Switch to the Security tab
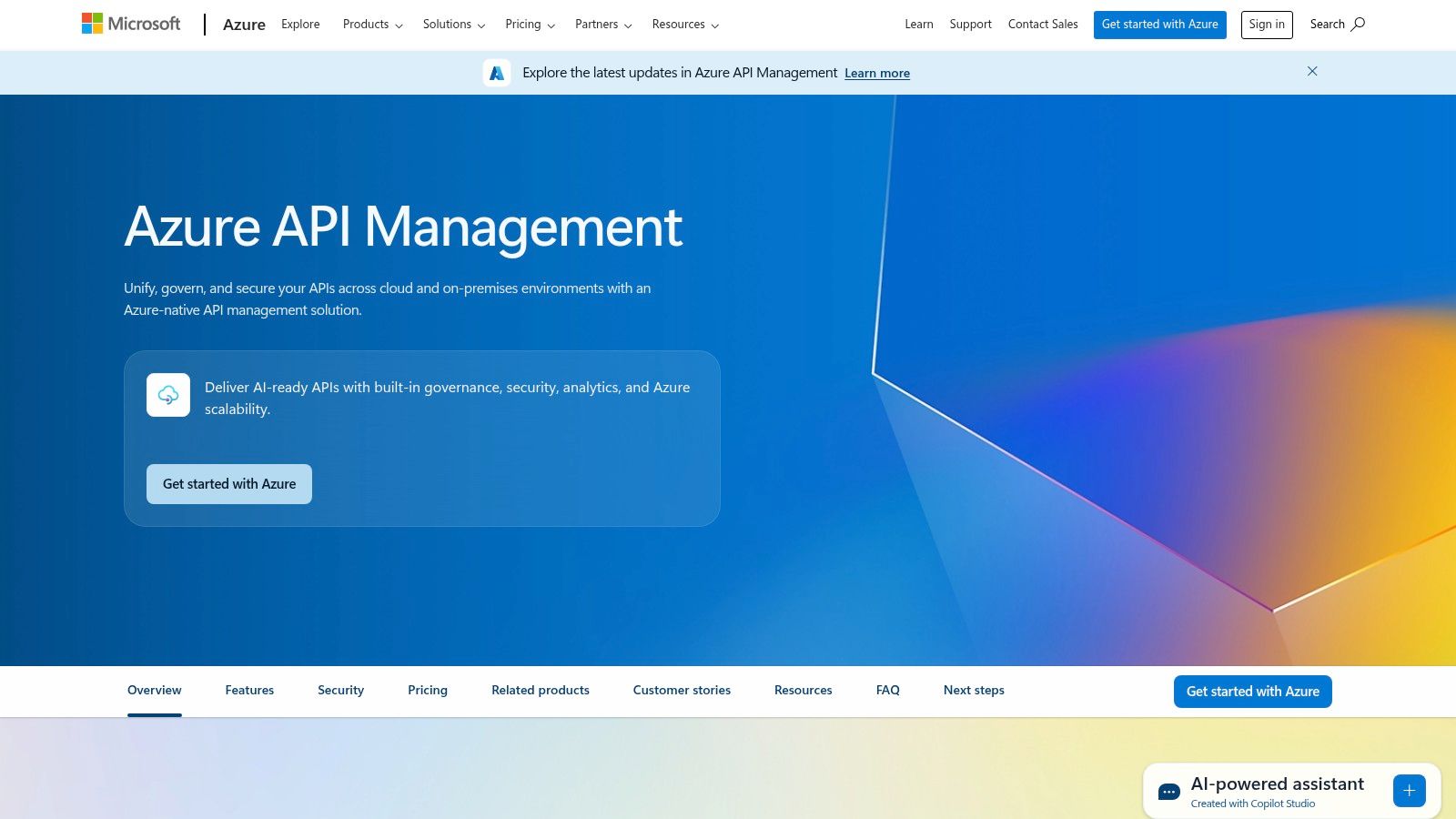The width and height of the screenshot is (1456, 819). pos(340,691)
